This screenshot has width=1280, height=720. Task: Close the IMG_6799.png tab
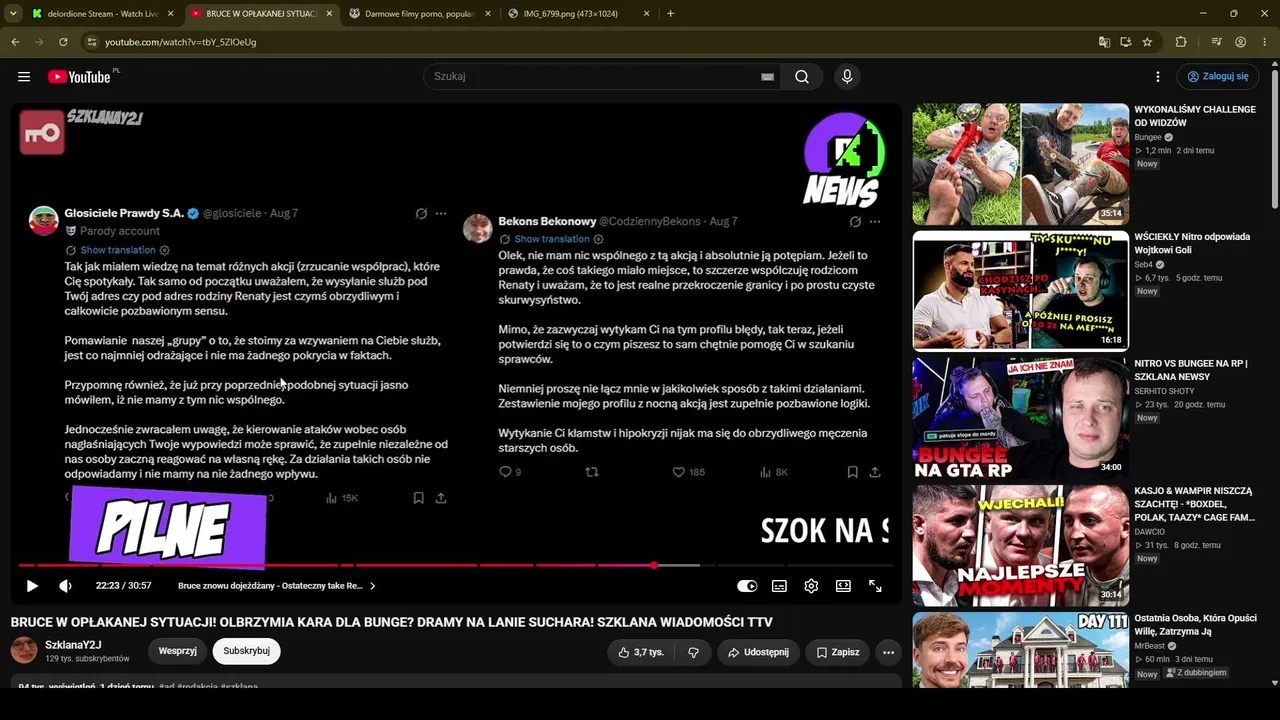(x=646, y=14)
